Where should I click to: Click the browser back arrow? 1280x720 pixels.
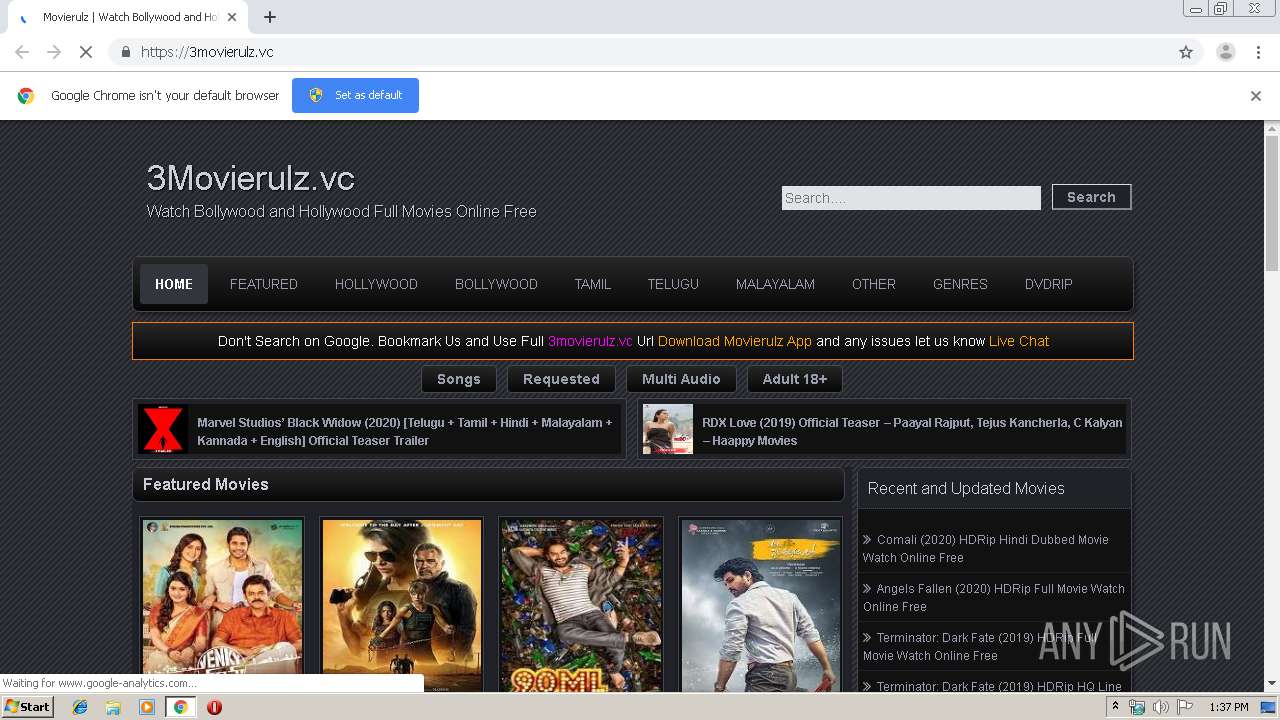click(22, 52)
